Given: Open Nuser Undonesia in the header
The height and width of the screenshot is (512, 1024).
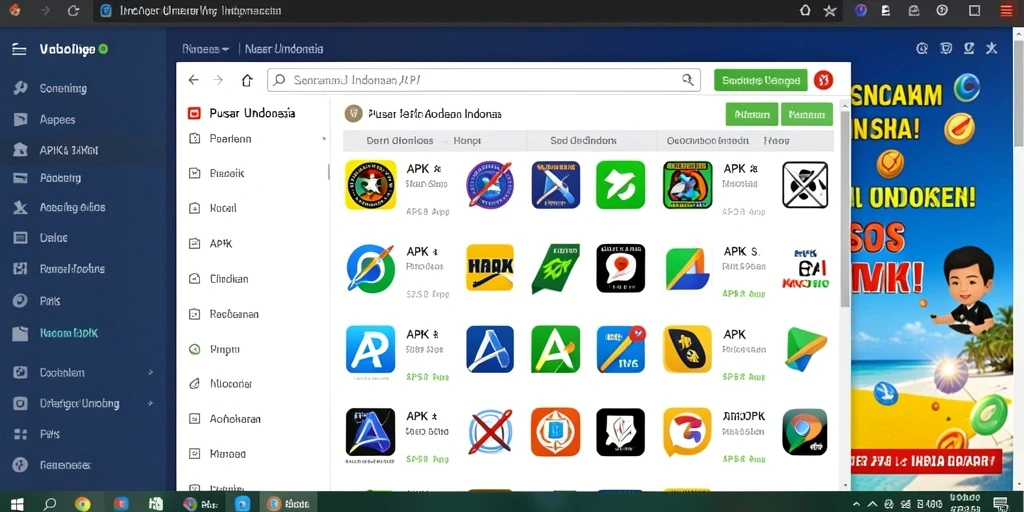Looking at the screenshot, I should tap(283, 49).
